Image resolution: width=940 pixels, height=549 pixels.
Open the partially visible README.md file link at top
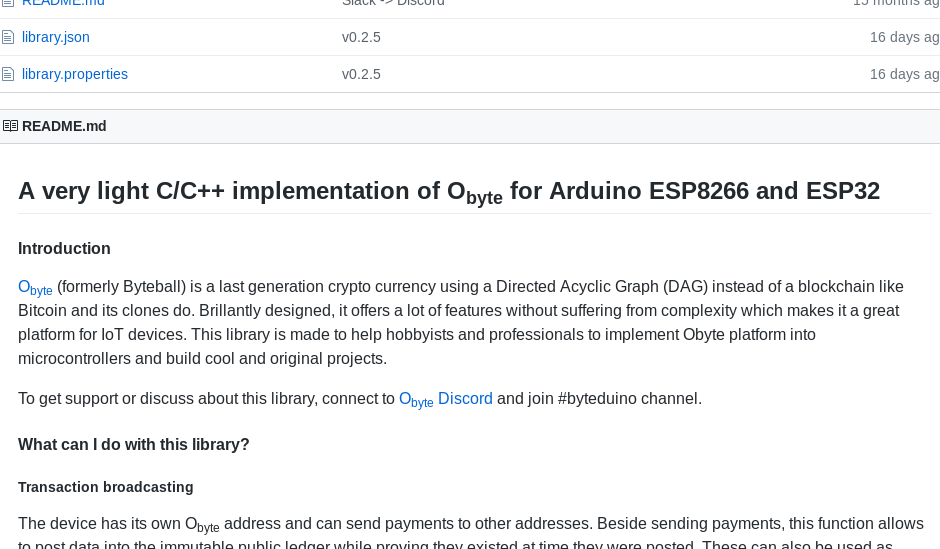click(x=63, y=3)
